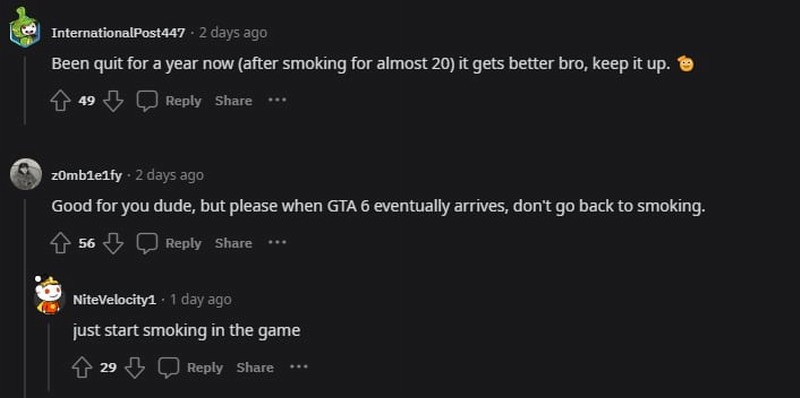The image size is (800, 398).
Task: Upvote z0mb1e1fy's GTA 6 comment
Action: click(60, 243)
